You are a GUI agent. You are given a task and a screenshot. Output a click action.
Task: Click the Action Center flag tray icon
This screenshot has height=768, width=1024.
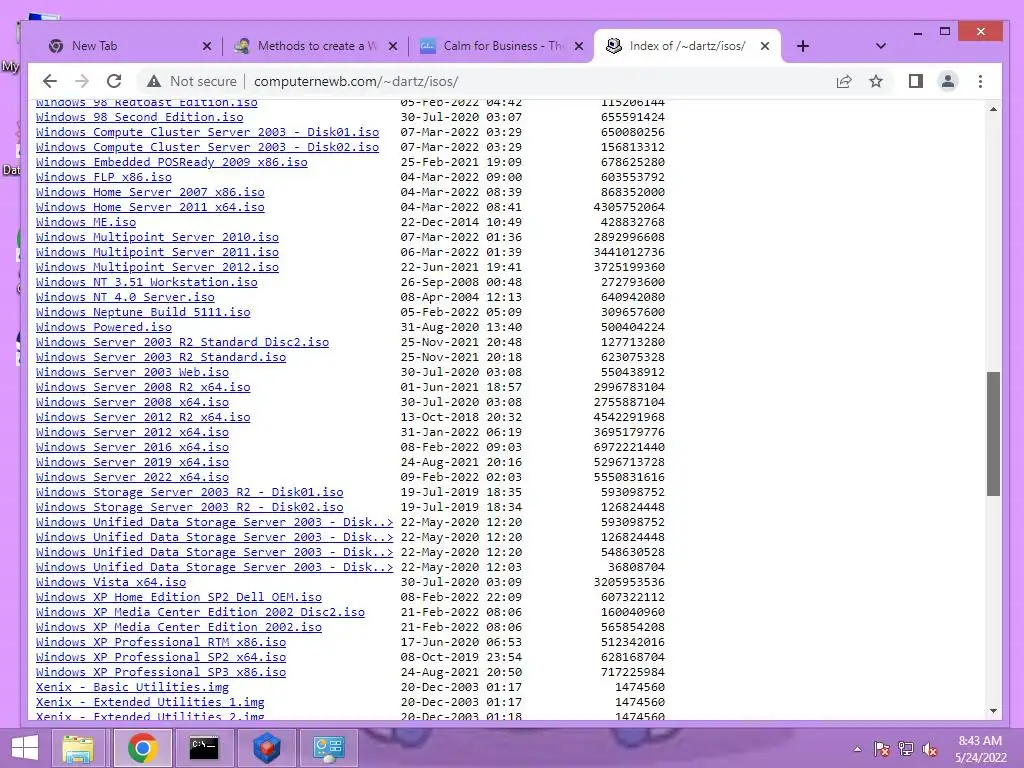click(x=882, y=749)
